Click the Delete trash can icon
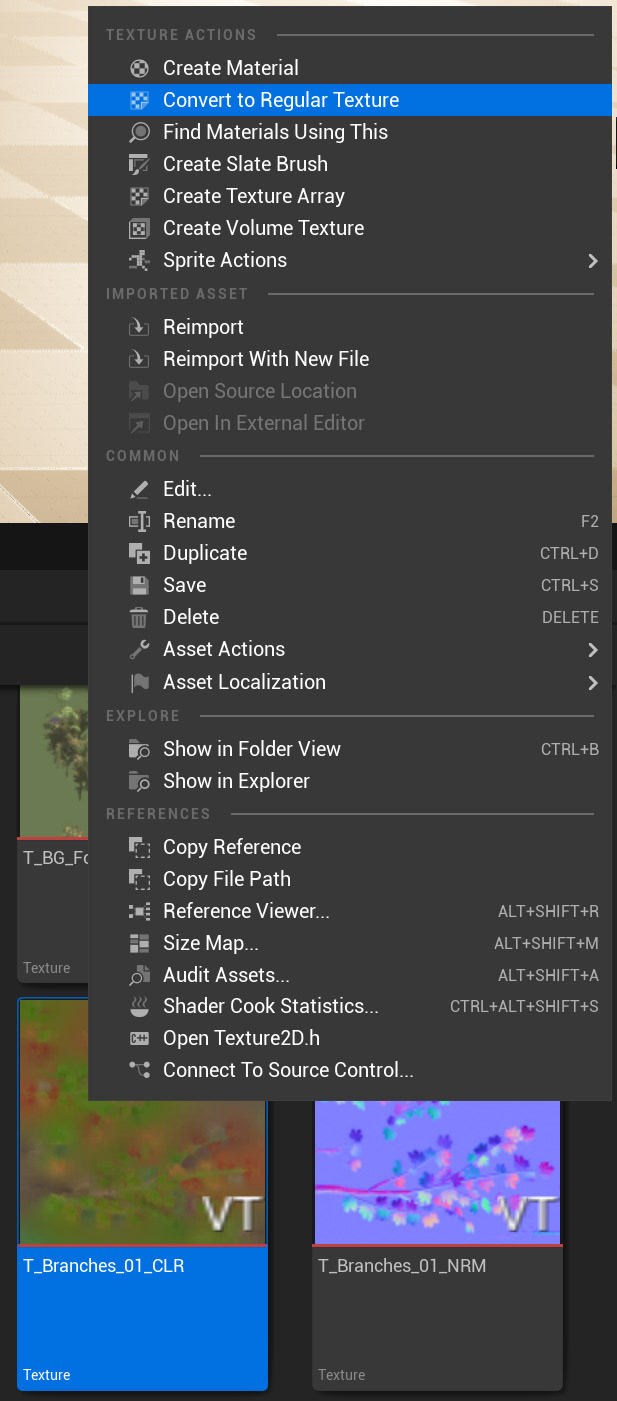This screenshot has height=1401, width=617. coord(140,617)
